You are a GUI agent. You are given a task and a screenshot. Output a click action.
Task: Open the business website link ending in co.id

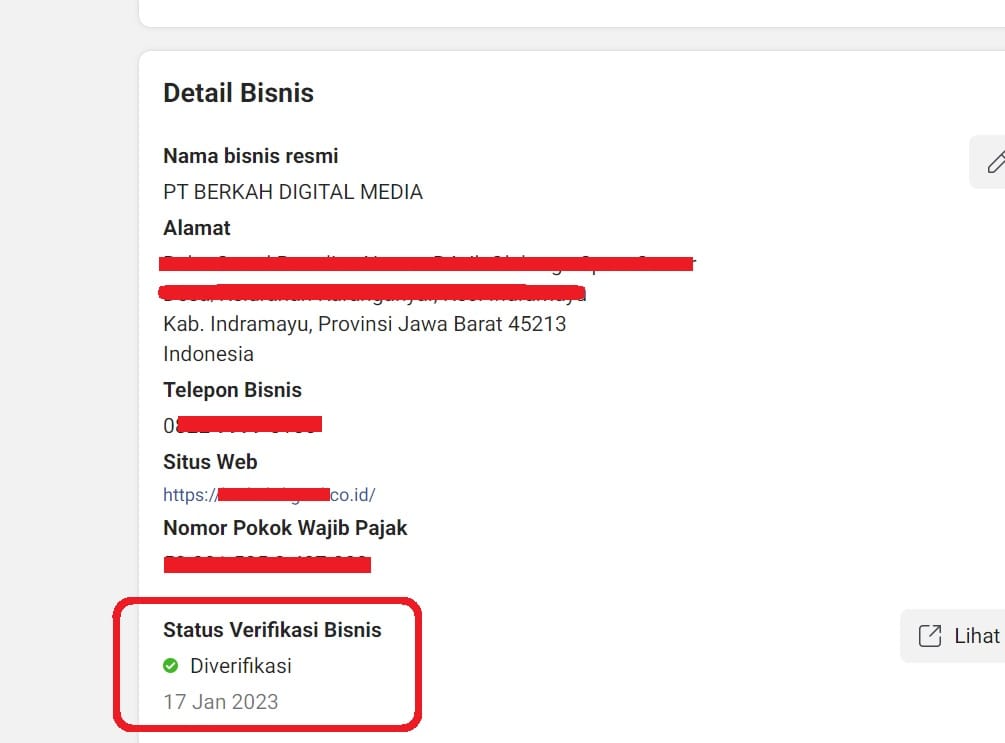269,494
